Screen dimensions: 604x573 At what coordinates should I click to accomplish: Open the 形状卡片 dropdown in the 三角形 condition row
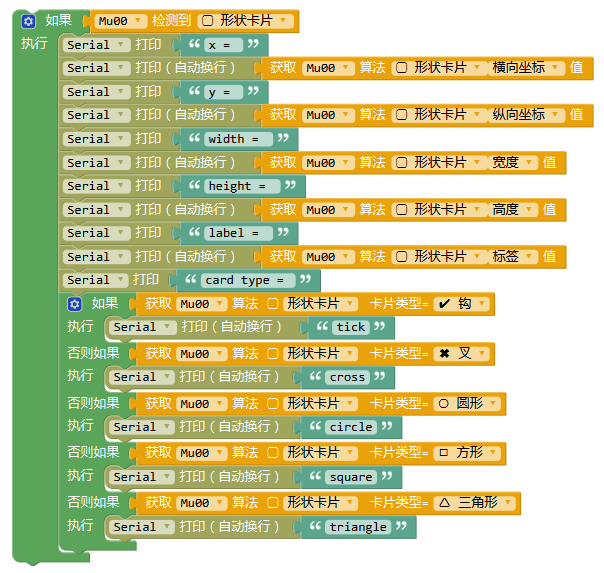point(320,503)
